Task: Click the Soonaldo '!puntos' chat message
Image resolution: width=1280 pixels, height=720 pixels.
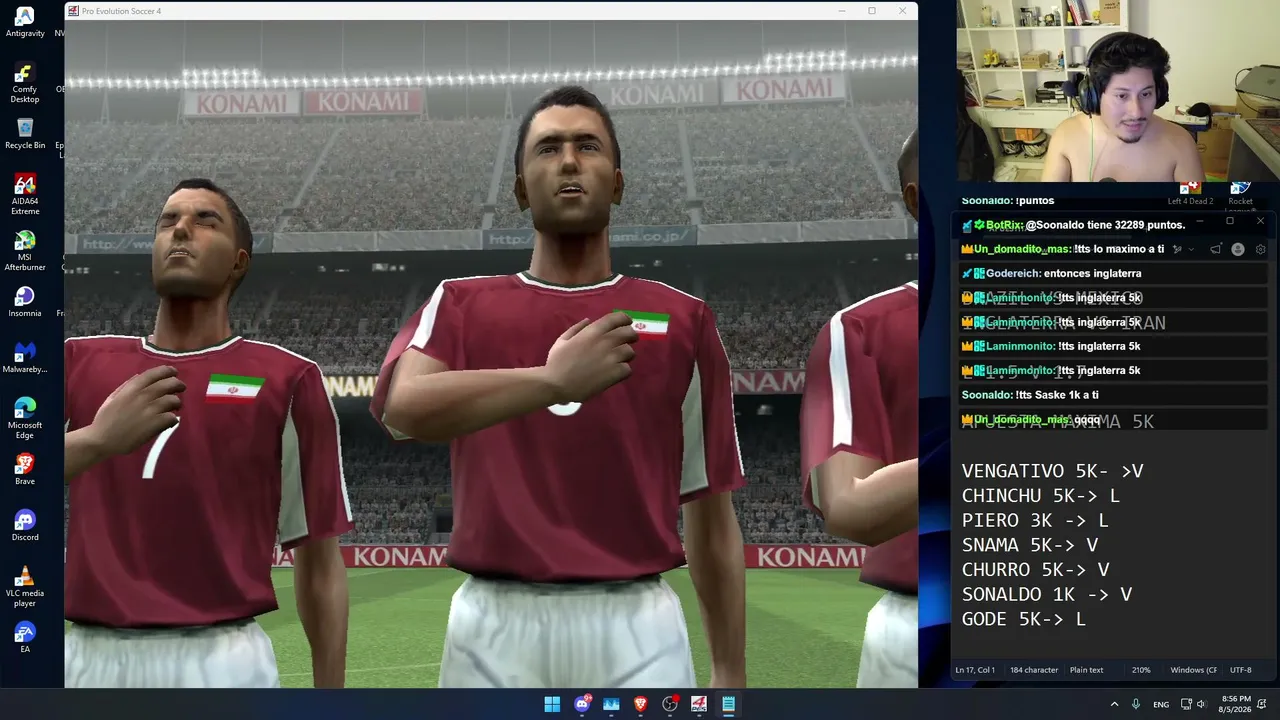Action: [1008, 201]
